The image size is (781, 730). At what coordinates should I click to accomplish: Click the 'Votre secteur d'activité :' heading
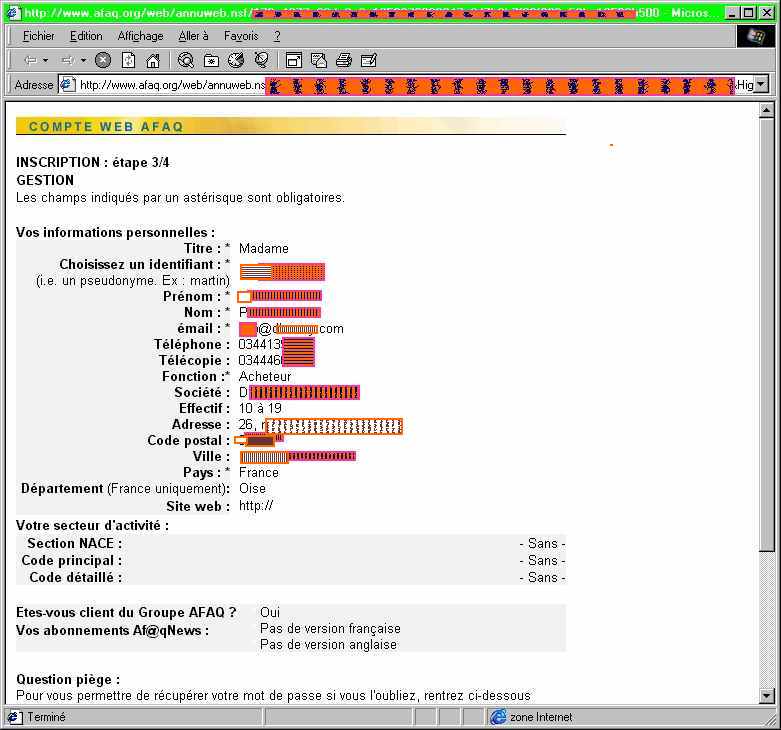[x=92, y=525]
